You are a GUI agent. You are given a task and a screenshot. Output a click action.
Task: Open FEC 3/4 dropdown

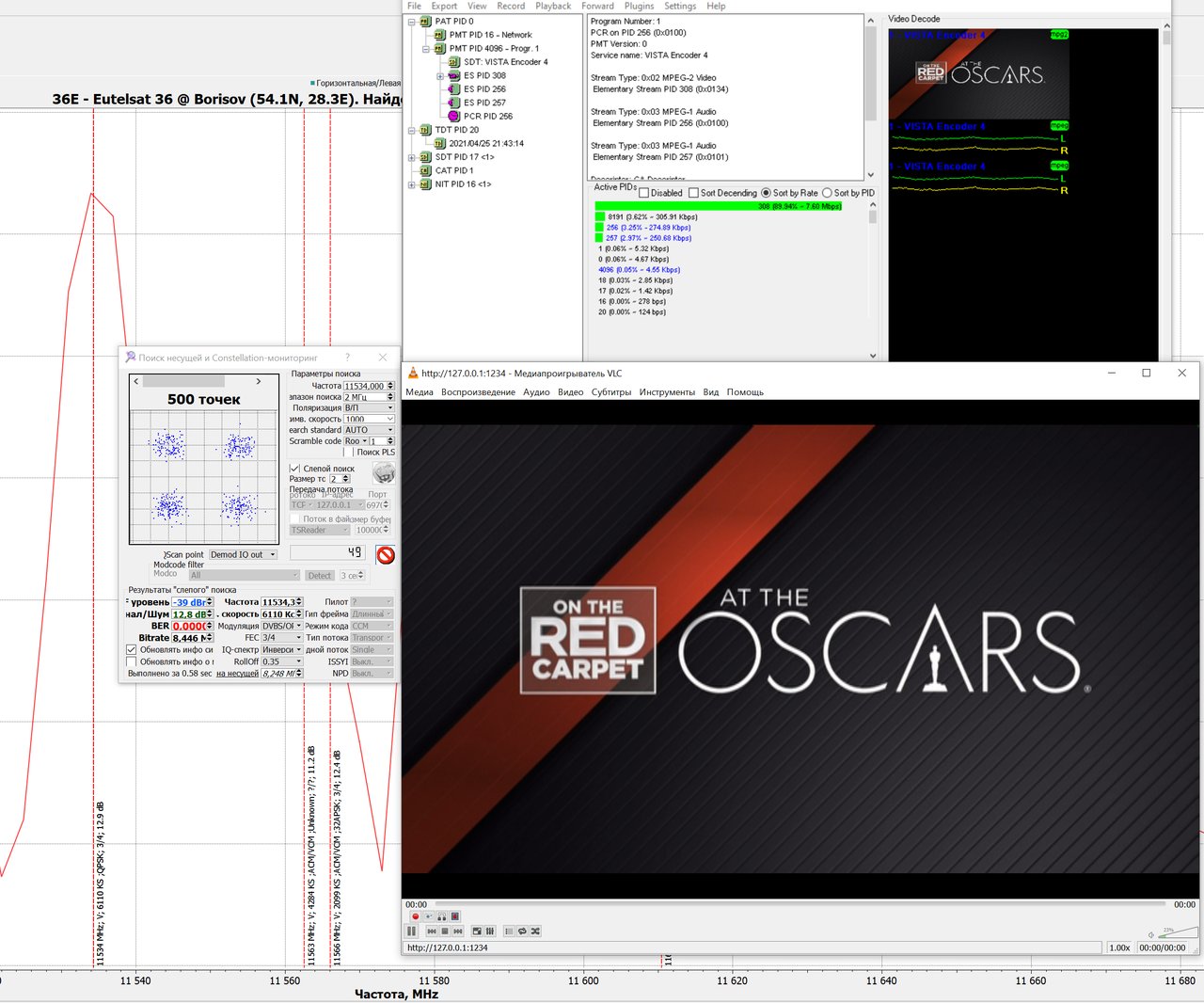point(281,638)
